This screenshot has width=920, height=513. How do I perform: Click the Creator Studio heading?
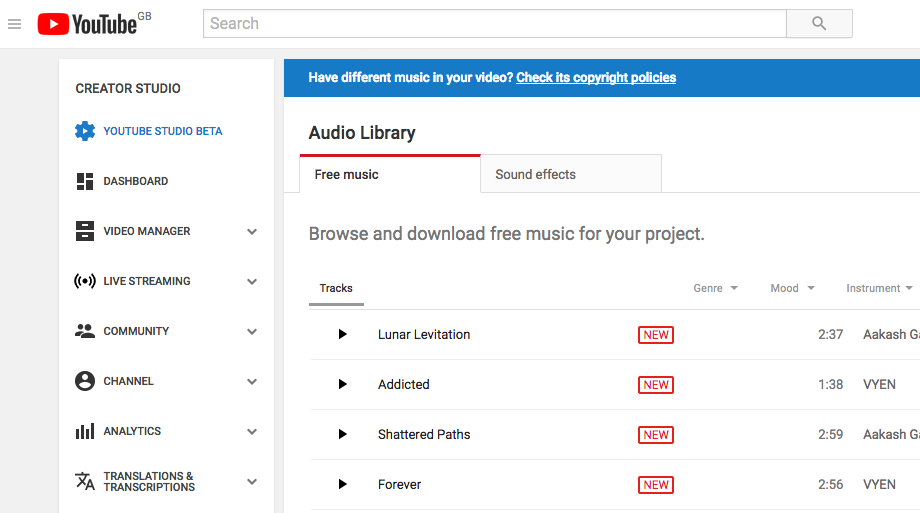click(128, 89)
